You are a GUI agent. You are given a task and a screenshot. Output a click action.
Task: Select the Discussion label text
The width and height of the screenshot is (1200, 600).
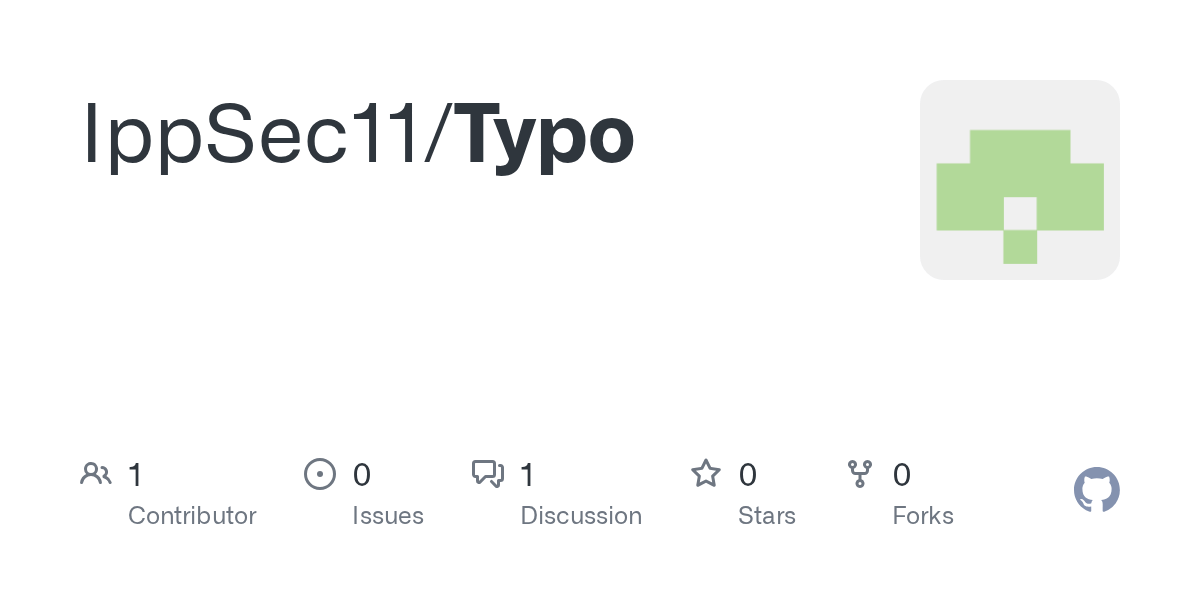click(x=581, y=516)
